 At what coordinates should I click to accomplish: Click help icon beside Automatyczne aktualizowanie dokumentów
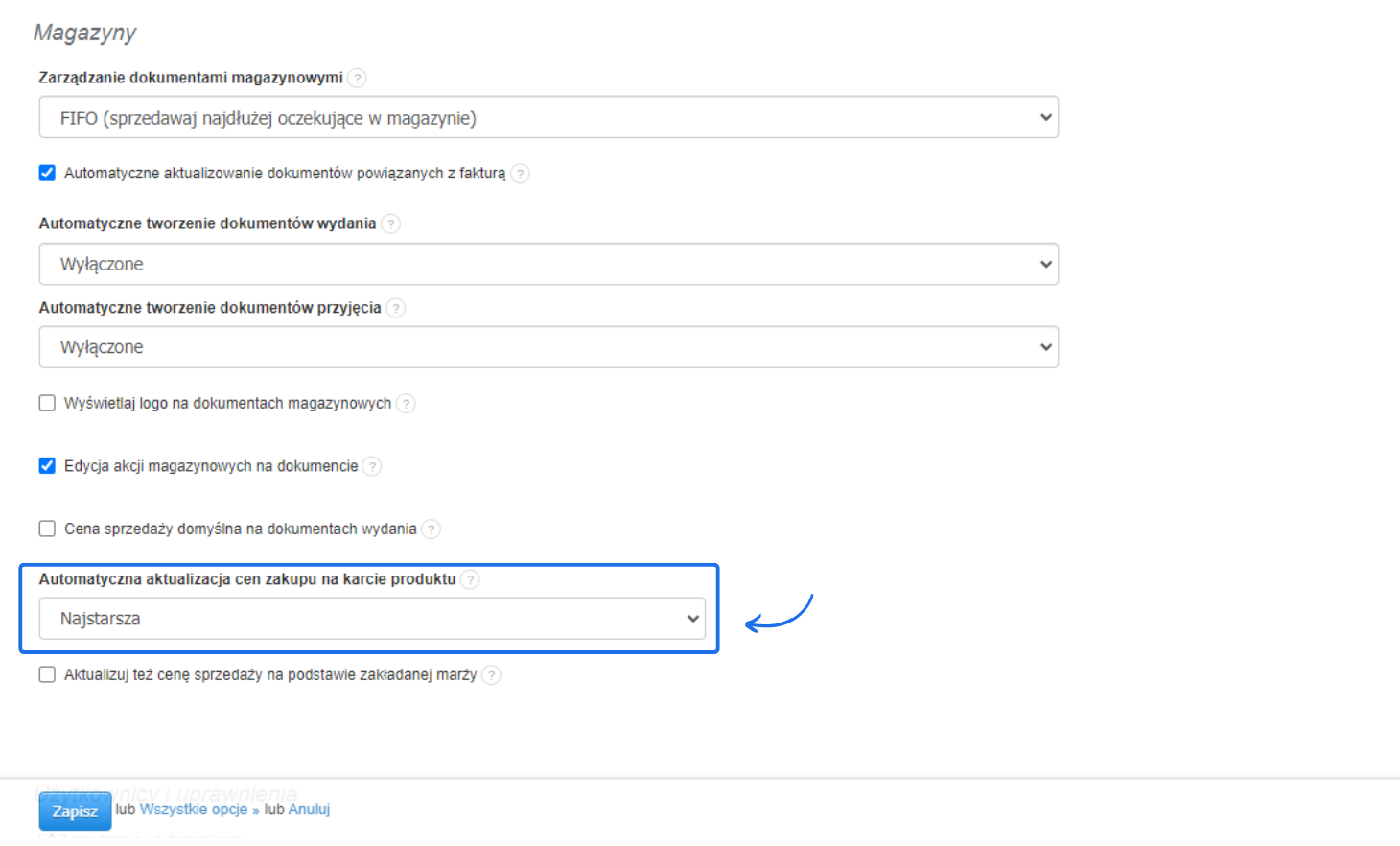(520, 174)
